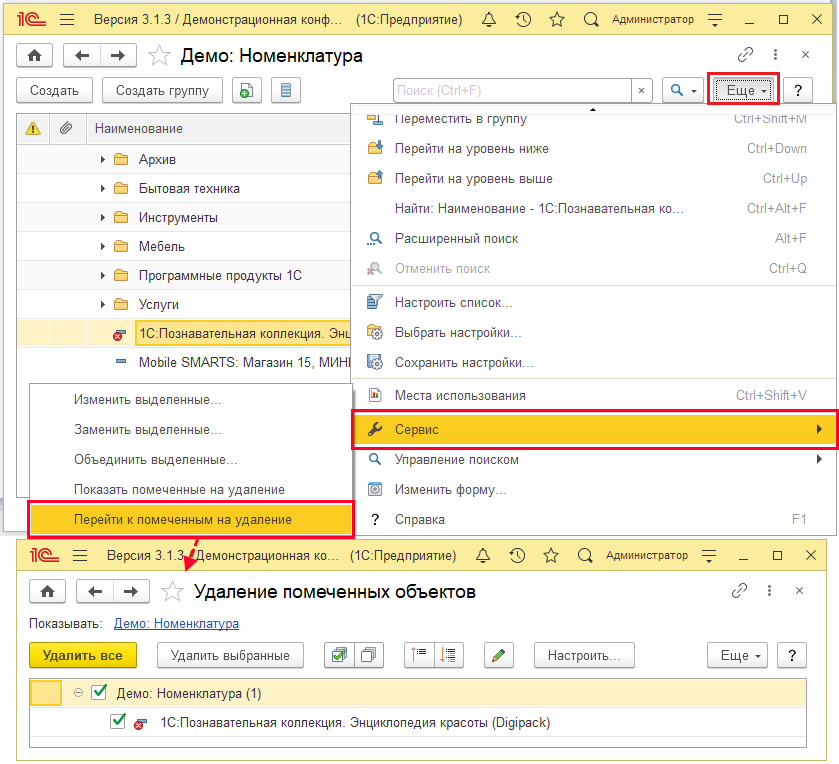Expand the Мебель folder

(102, 246)
